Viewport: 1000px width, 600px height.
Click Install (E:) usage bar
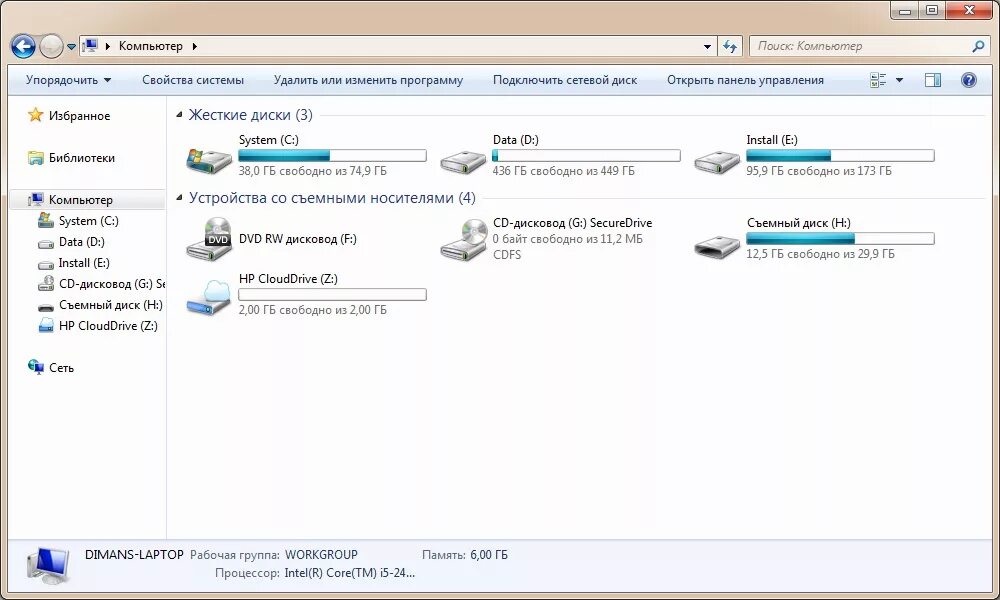click(840, 155)
